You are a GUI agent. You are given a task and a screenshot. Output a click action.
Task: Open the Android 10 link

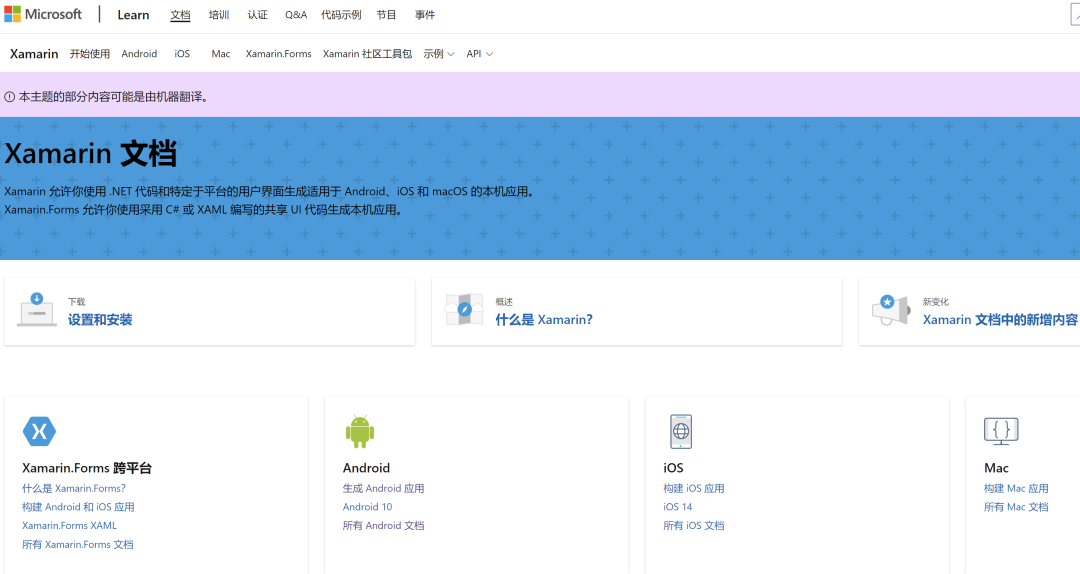coord(367,506)
